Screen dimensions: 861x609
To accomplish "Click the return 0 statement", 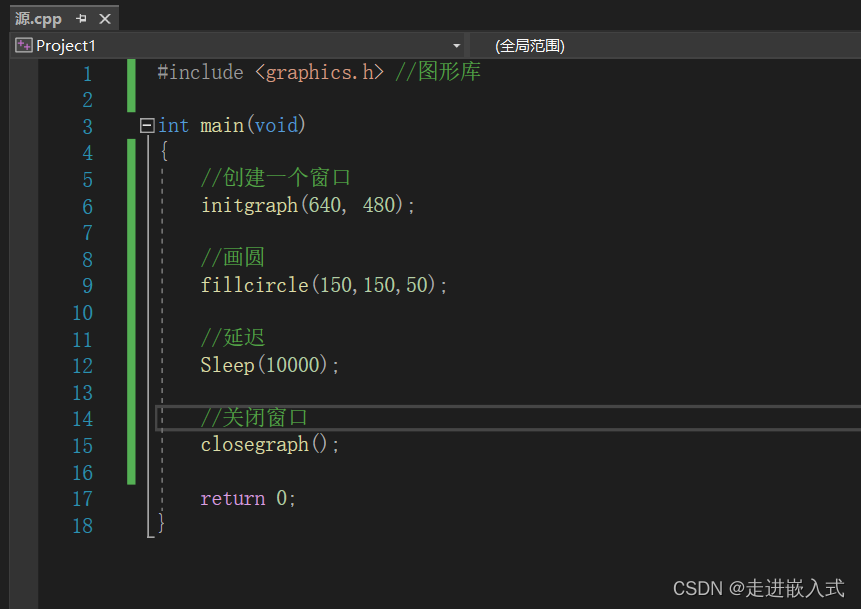I will [247, 498].
